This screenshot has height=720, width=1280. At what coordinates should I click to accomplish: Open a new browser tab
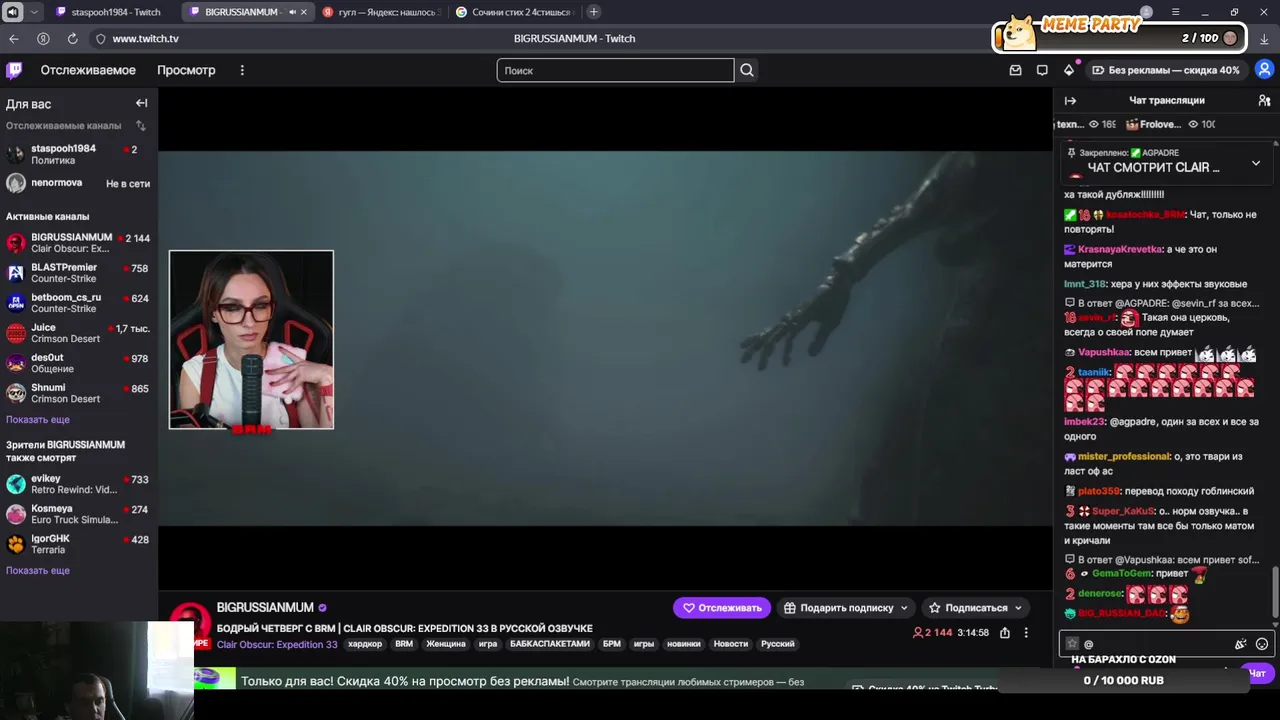tap(594, 12)
